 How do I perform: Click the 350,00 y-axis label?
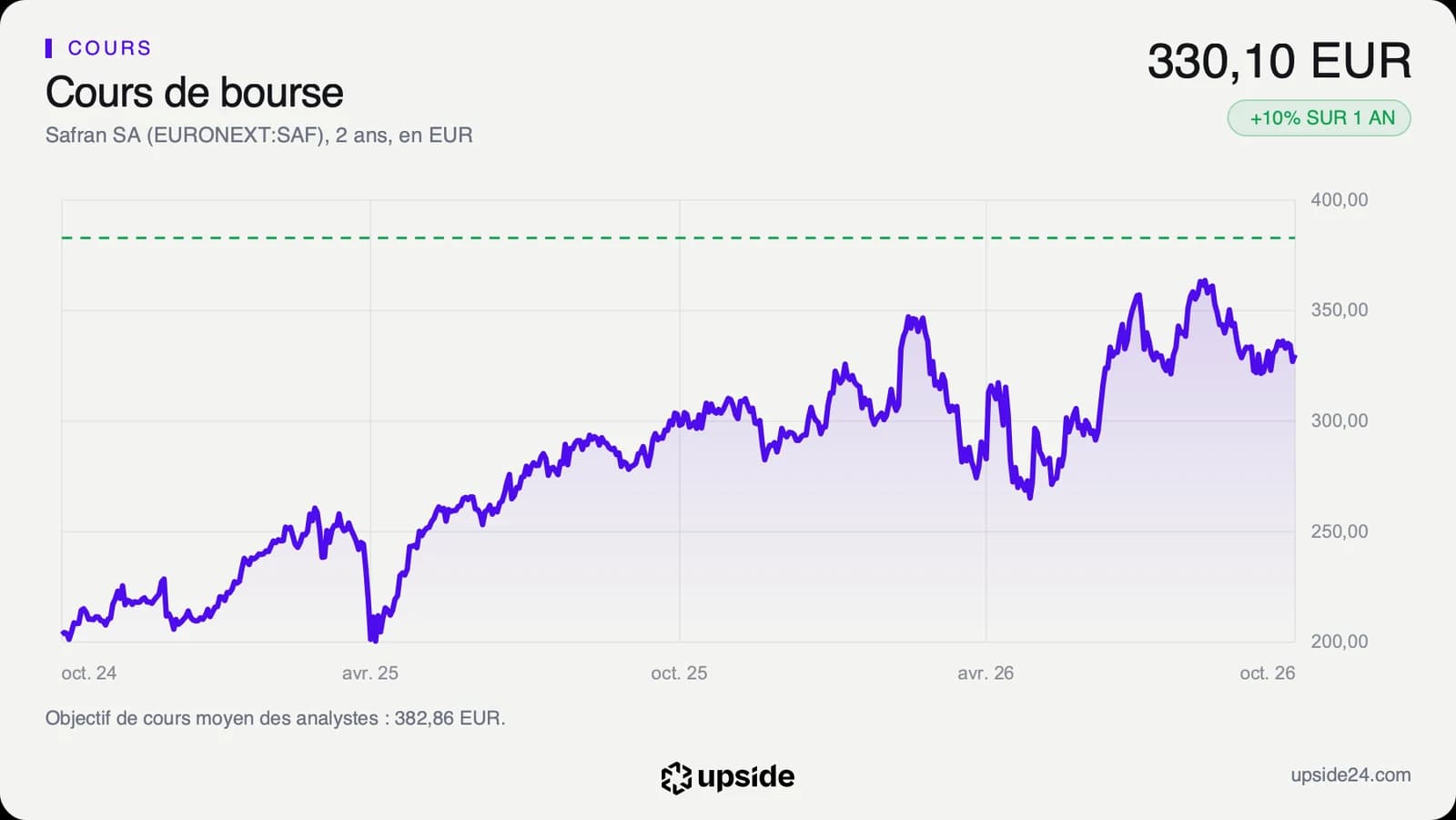coord(1339,310)
